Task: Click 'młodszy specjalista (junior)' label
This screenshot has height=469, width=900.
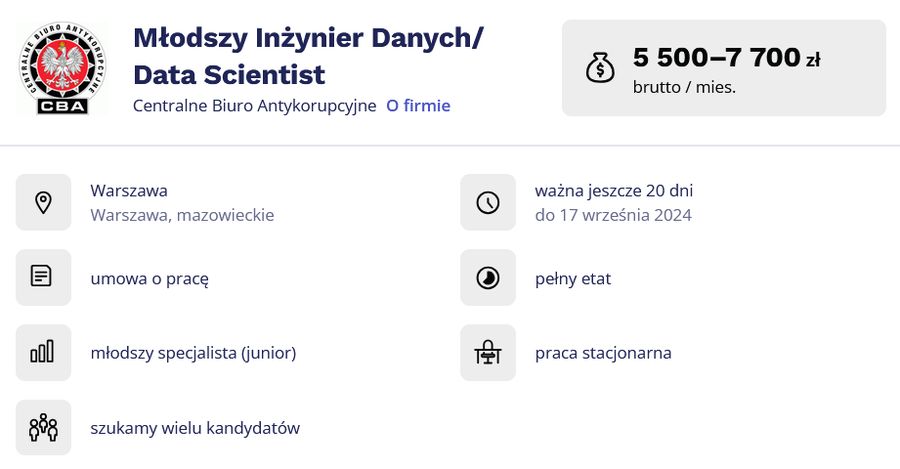Action: [x=193, y=353]
